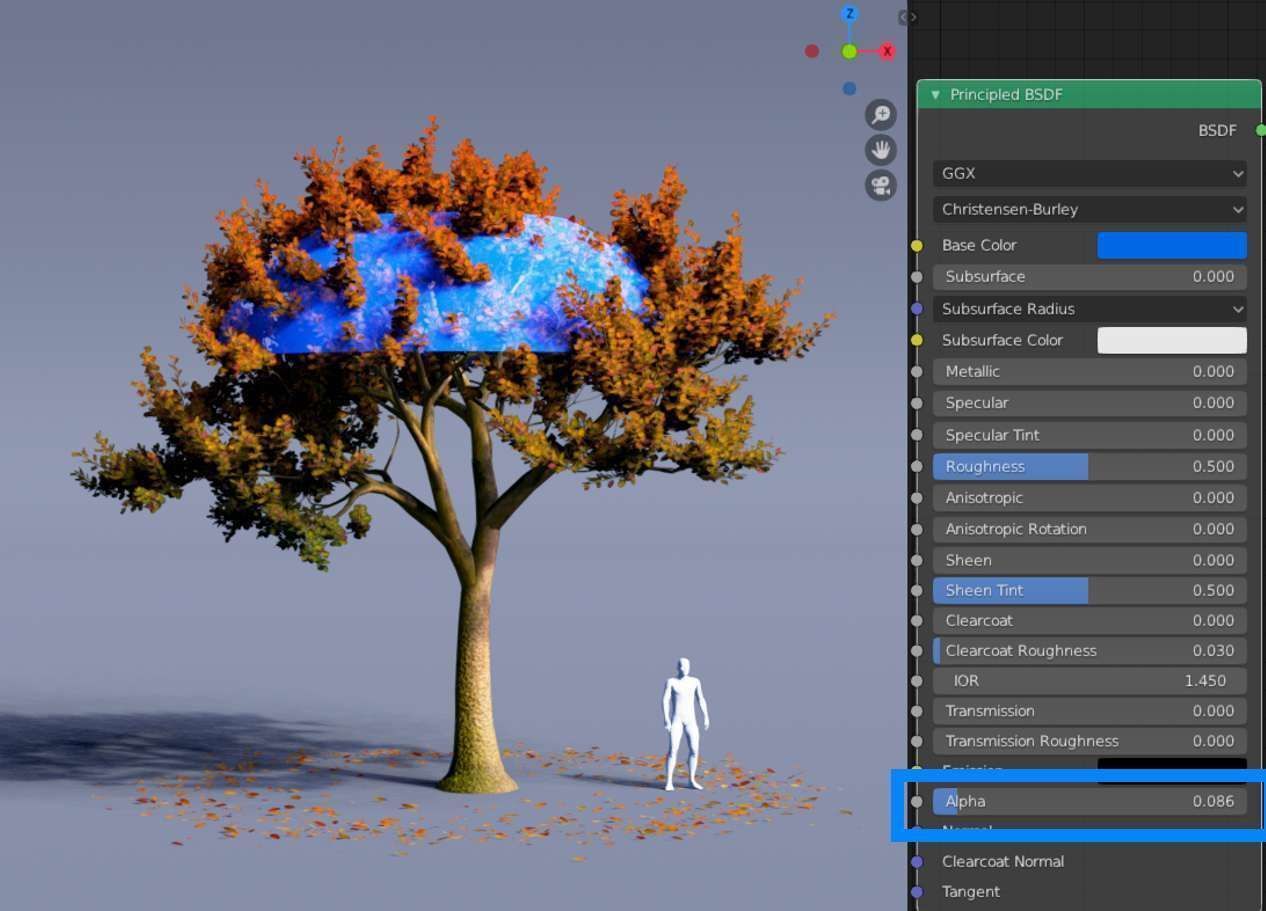1266x911 pixels.
Task: Open the GGX distribution dropdown
Action: [1090, 173]
